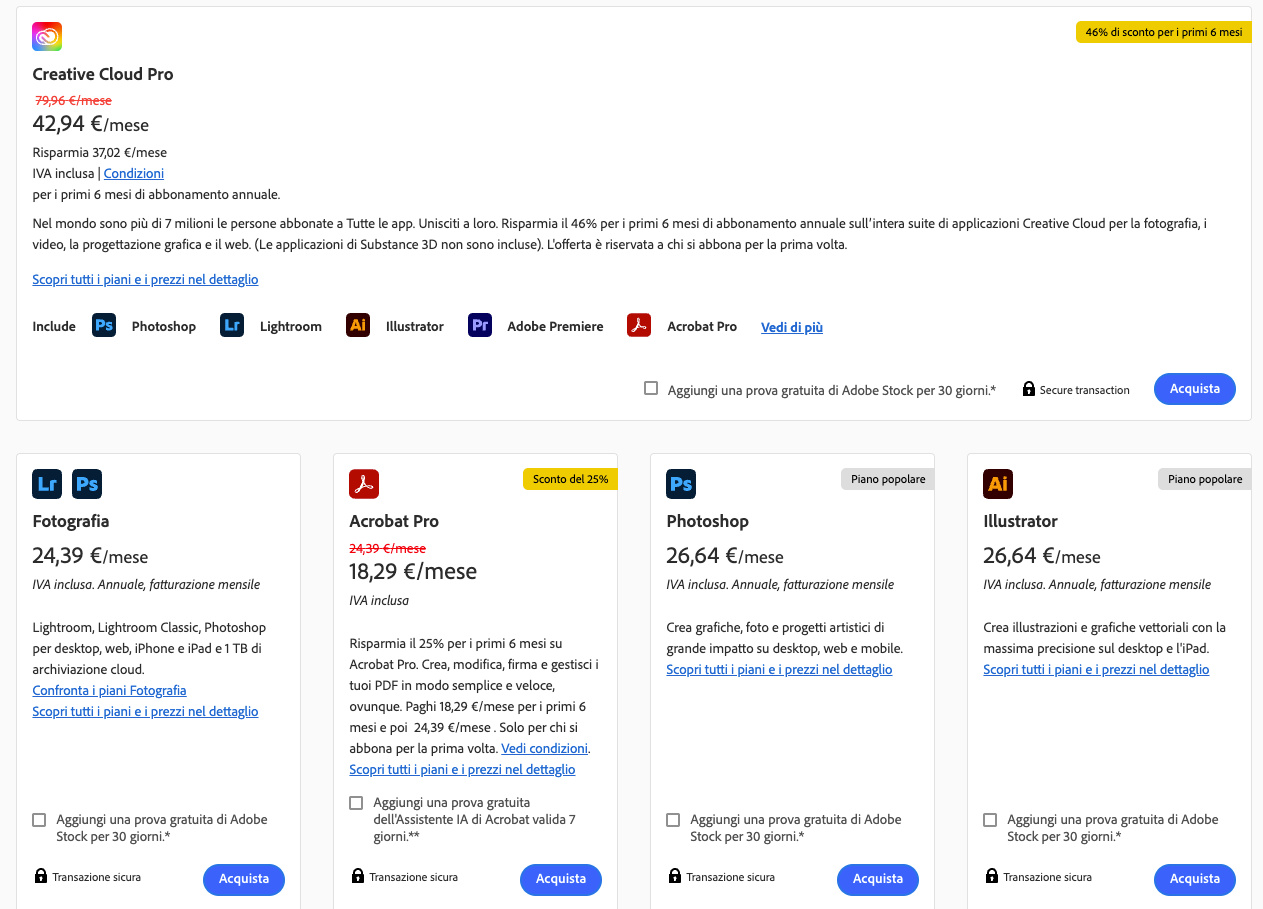Expand the 'Vedi di più' apps list
This screenshot has height=909, width=1263.
[x=791, y=327]
